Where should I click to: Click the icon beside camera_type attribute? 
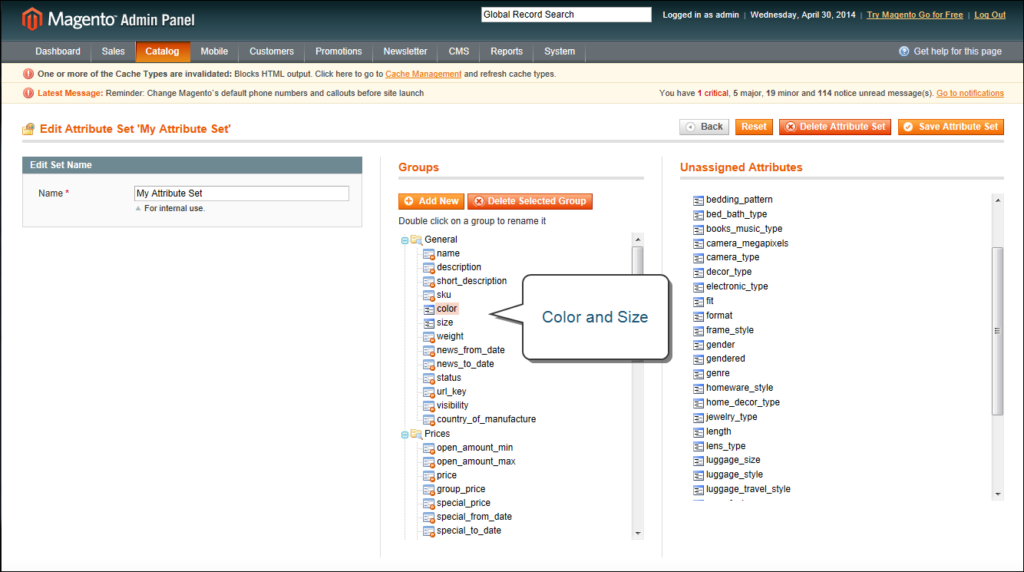(698, 258)
